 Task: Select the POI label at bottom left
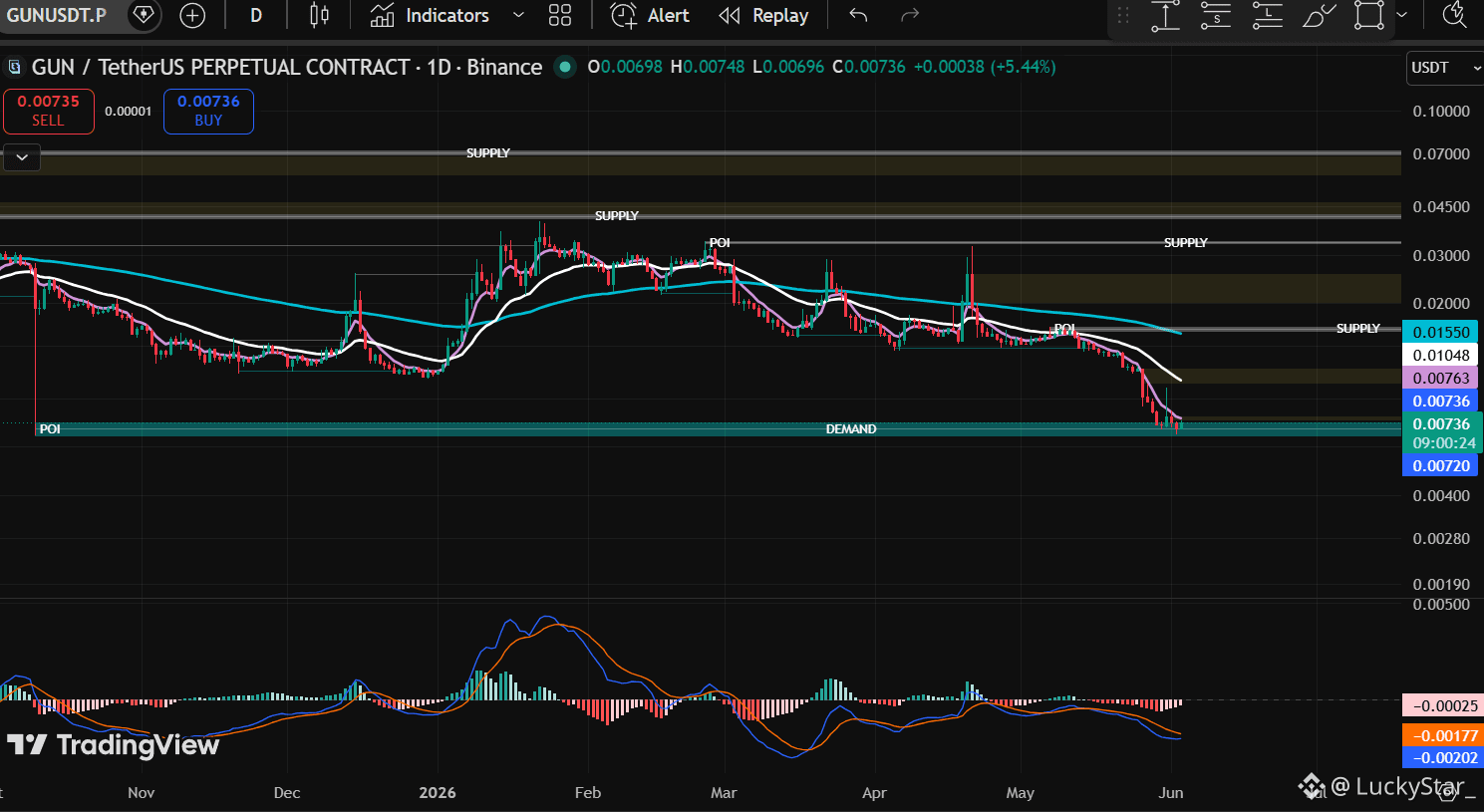[50, 428]
